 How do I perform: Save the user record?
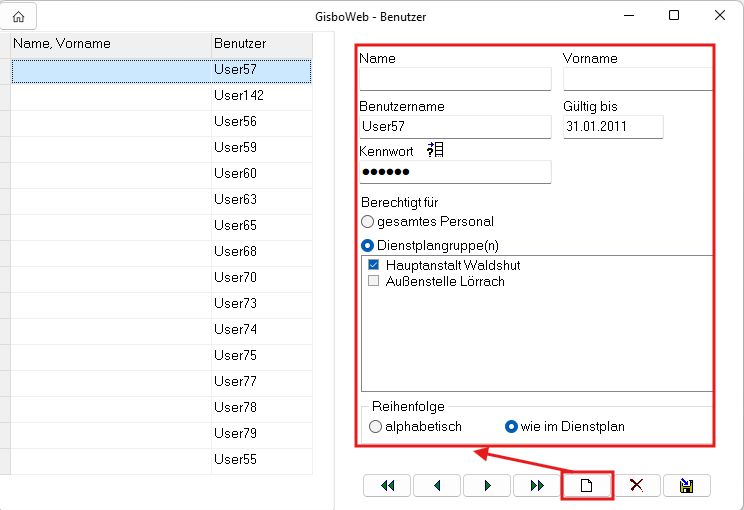point(687,485)
